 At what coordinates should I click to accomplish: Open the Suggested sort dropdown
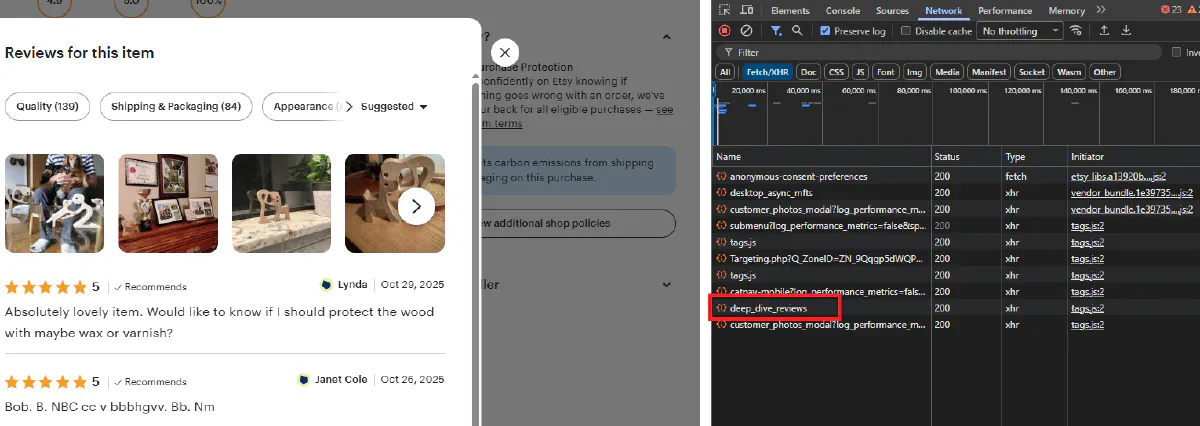tap(394, 107)
